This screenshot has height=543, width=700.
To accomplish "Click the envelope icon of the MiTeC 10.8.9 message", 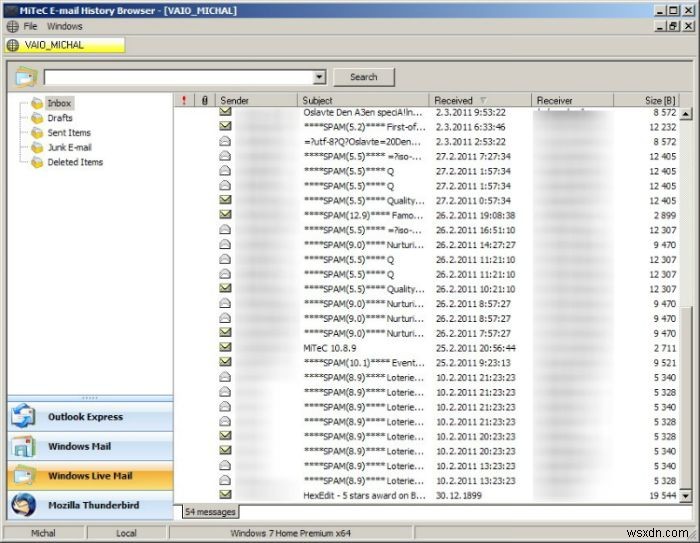I will pyautogui.click(x=225, y=347).
